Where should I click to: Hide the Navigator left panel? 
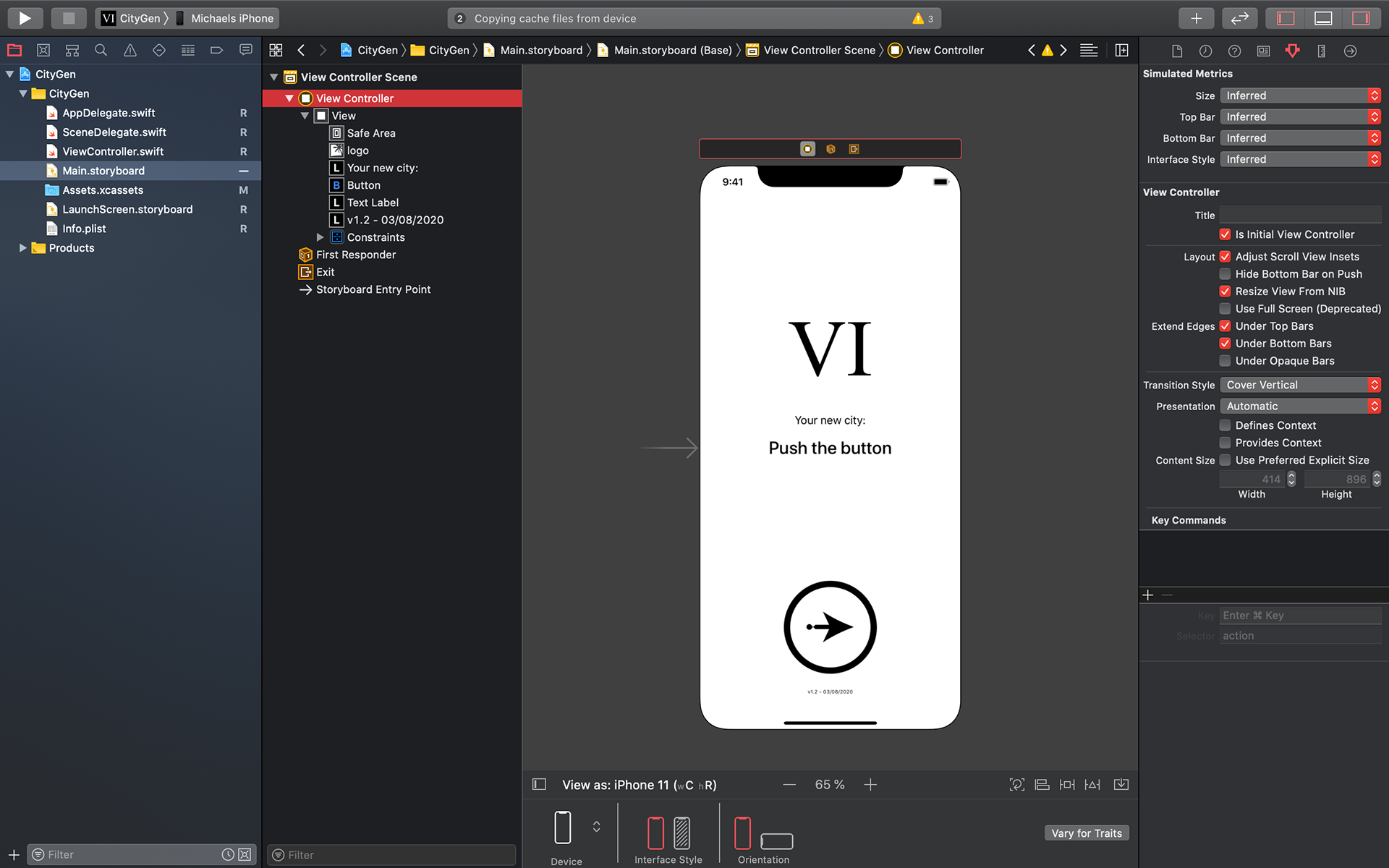click(1286, 18)
